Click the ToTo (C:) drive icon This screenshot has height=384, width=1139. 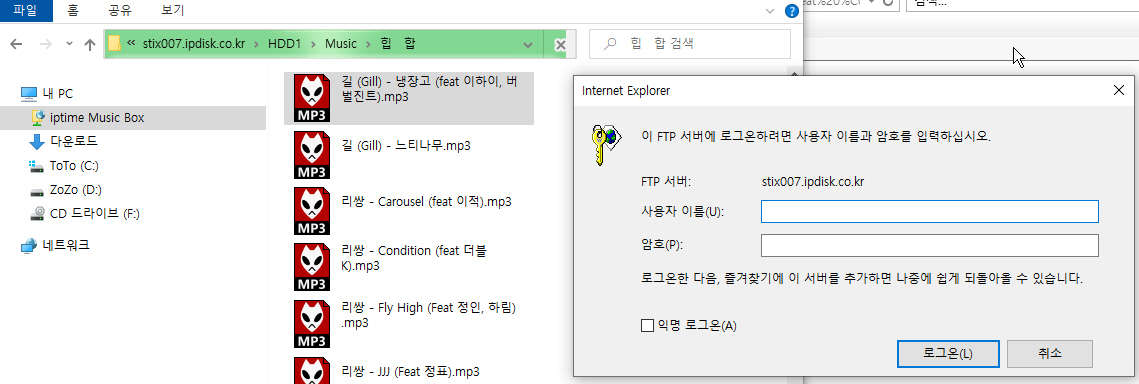coord(37,166)
